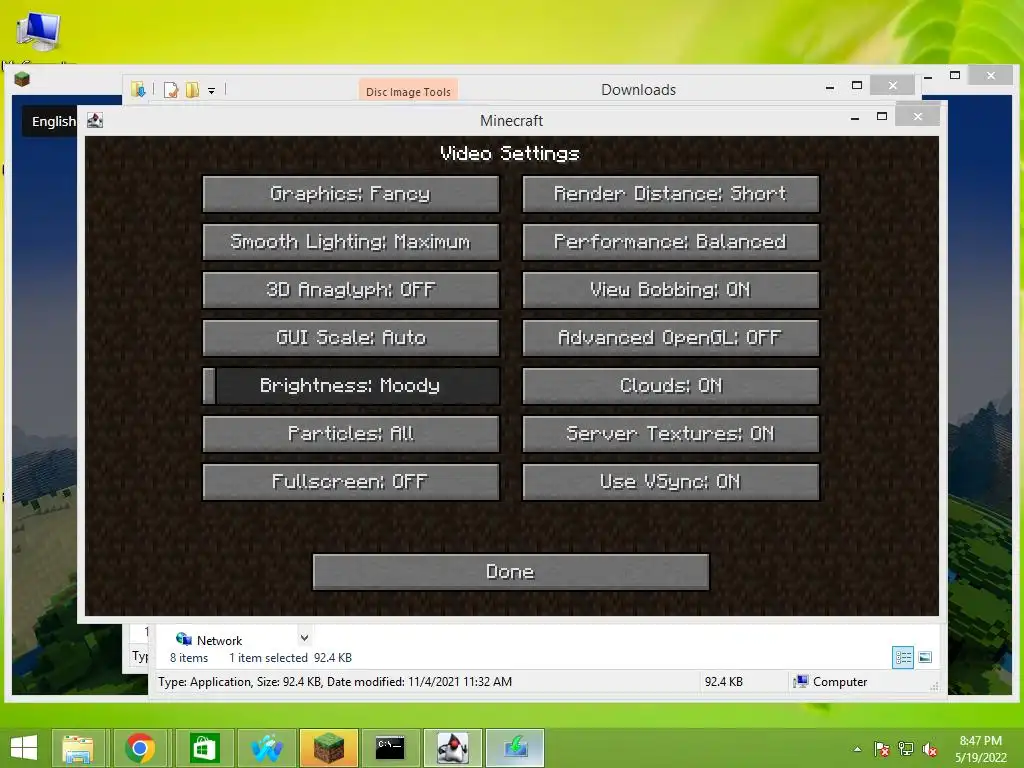This screenshot has width=1024, height=768.
Task: Open Disc Image Tools tab in Downloads
Action: 408,91
